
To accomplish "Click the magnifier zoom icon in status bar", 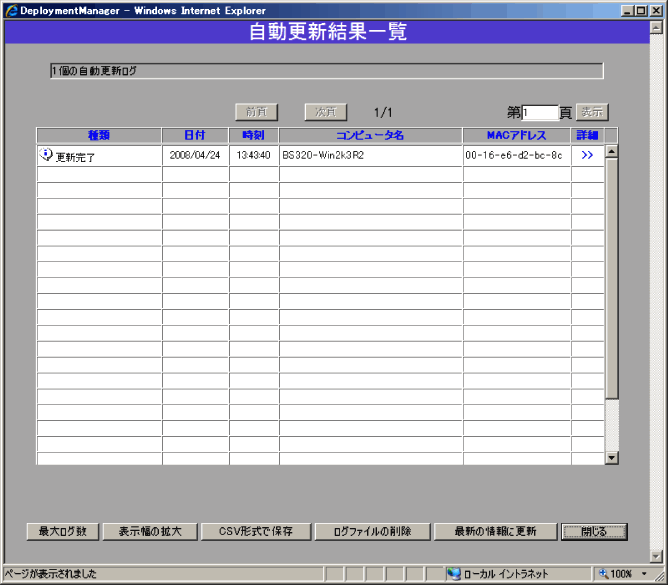I will pos(603,574).
